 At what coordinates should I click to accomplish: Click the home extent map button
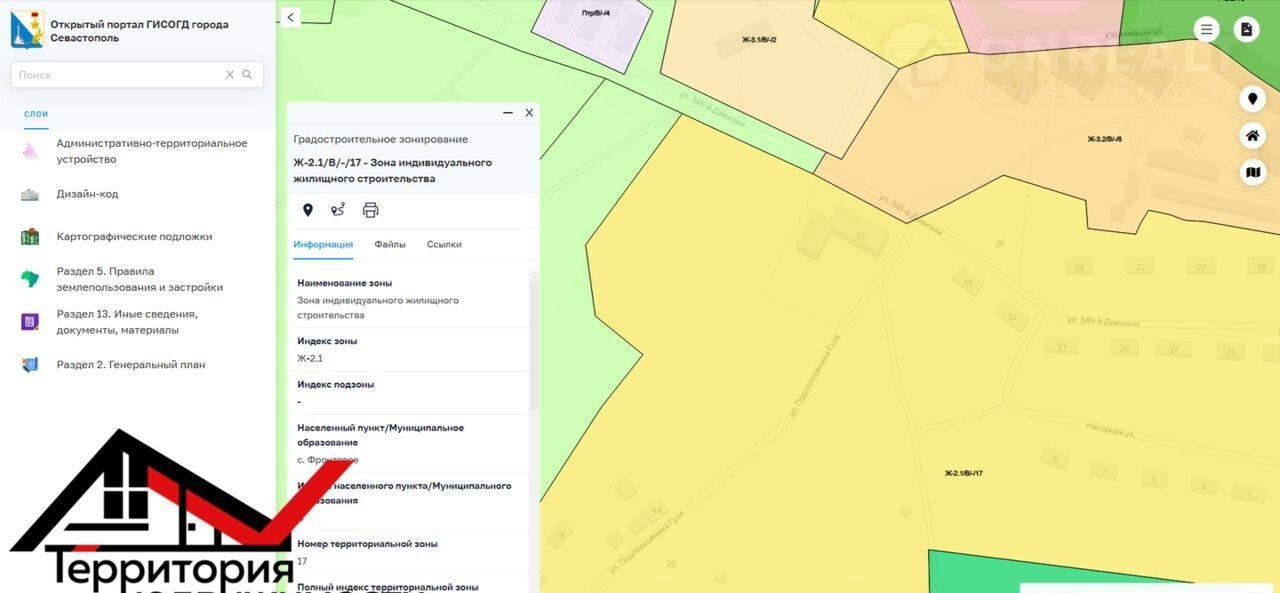pyautogui.click(x=1252, y=136)
